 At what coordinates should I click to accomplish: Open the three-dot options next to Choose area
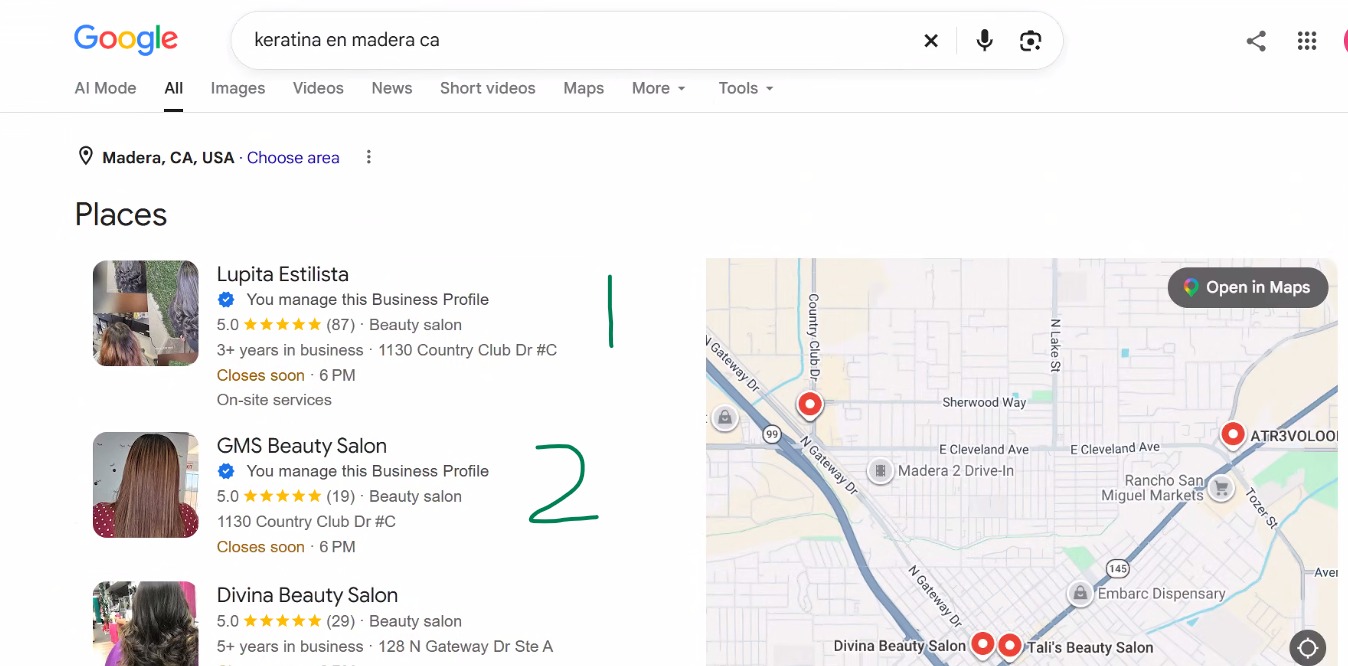[x=369, y=157]
